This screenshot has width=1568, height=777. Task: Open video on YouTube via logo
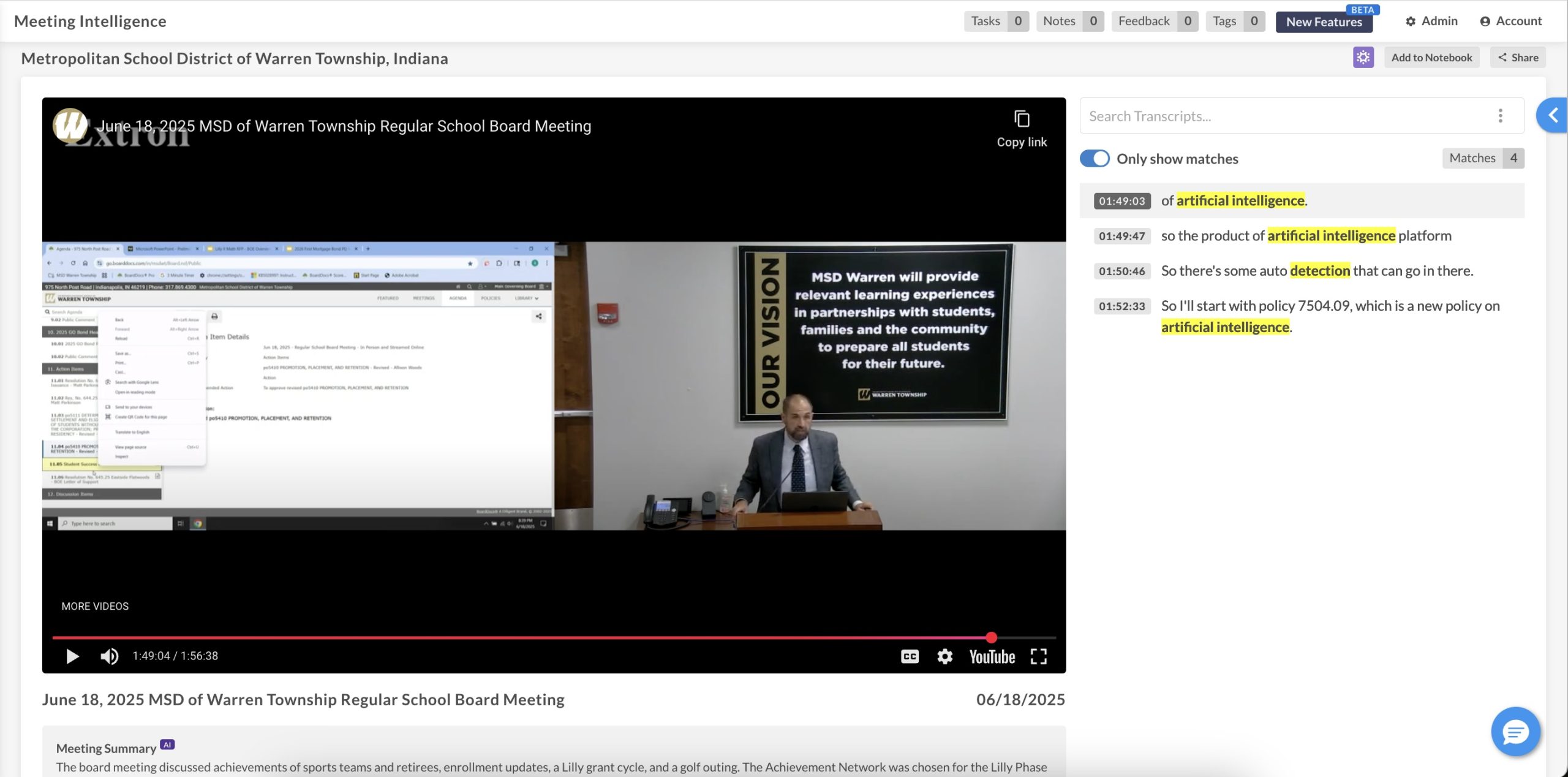pyautogui.click(x=992, y=656)
